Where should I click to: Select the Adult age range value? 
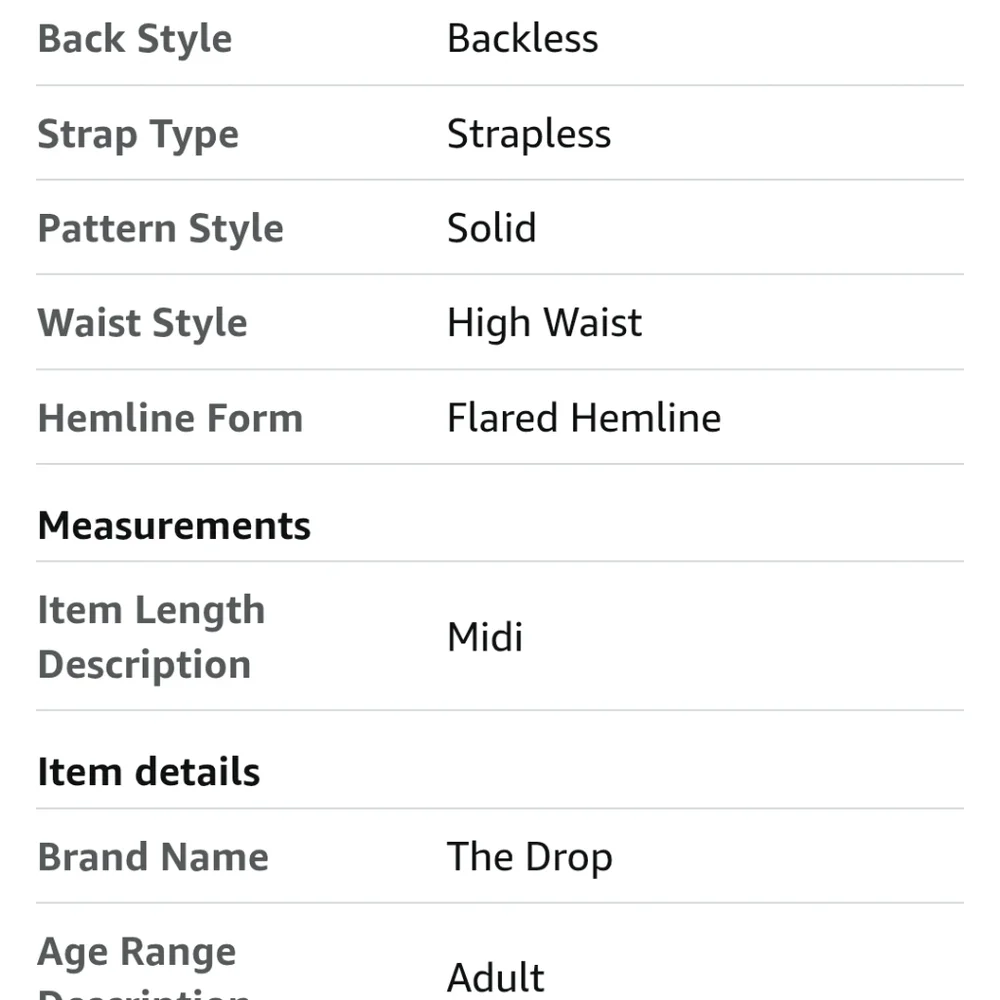pos(495,977)
